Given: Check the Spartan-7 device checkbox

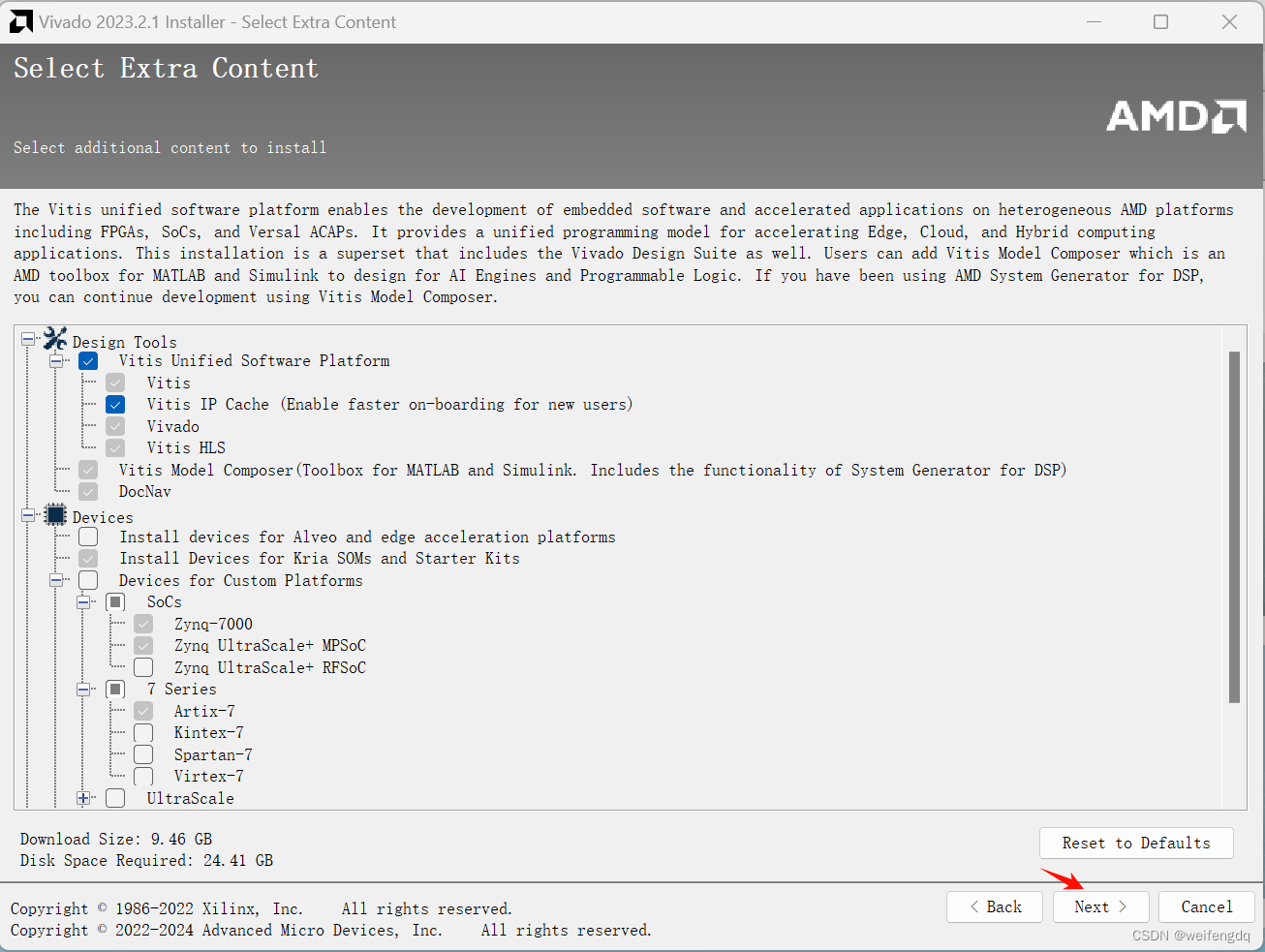Looking at the screenshot, I should (143, 754).
